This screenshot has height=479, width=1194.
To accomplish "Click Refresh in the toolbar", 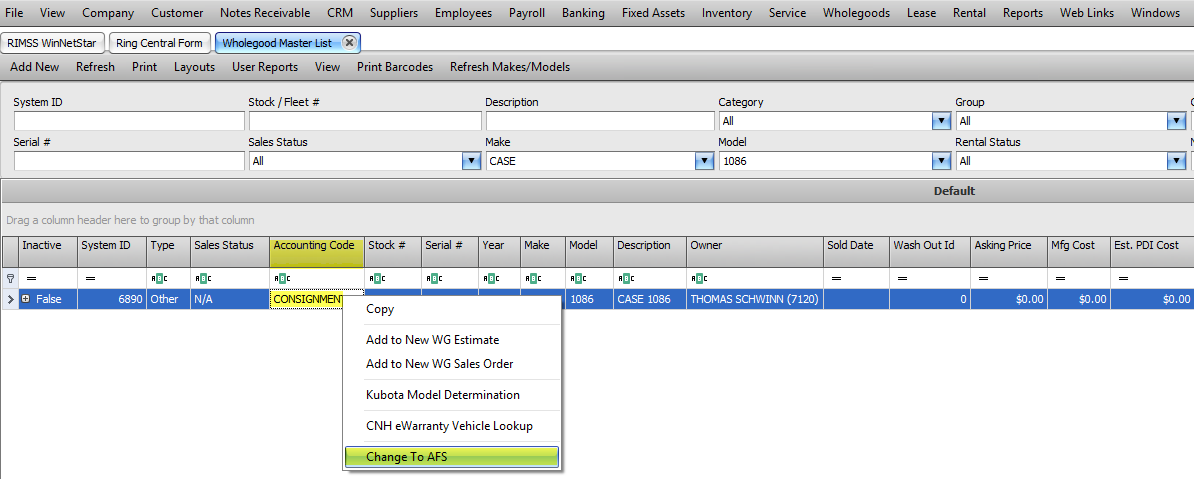I will pyautogui.click(x=95, y=67).
